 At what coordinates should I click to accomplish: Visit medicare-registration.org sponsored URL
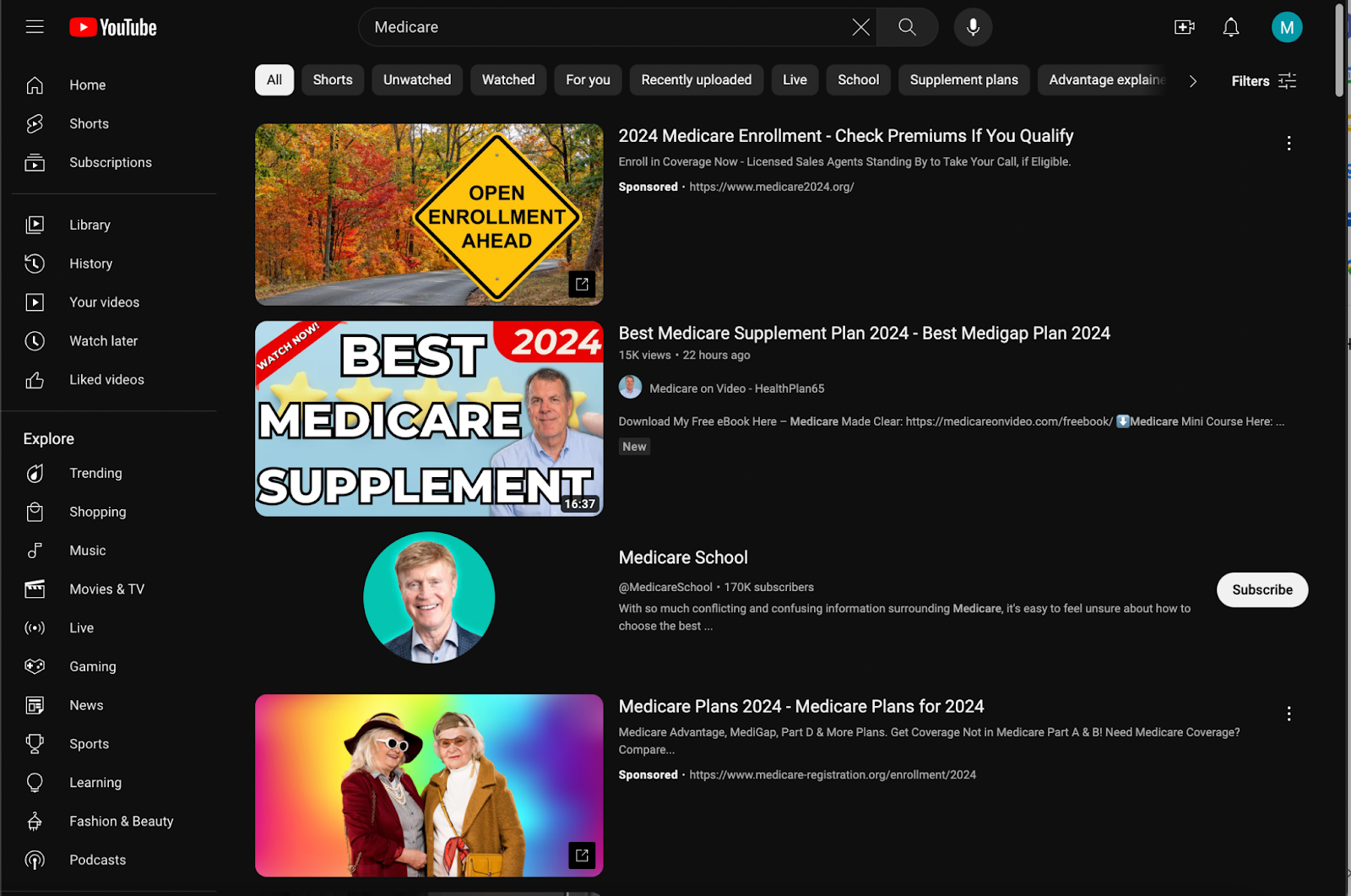[833, 775]
